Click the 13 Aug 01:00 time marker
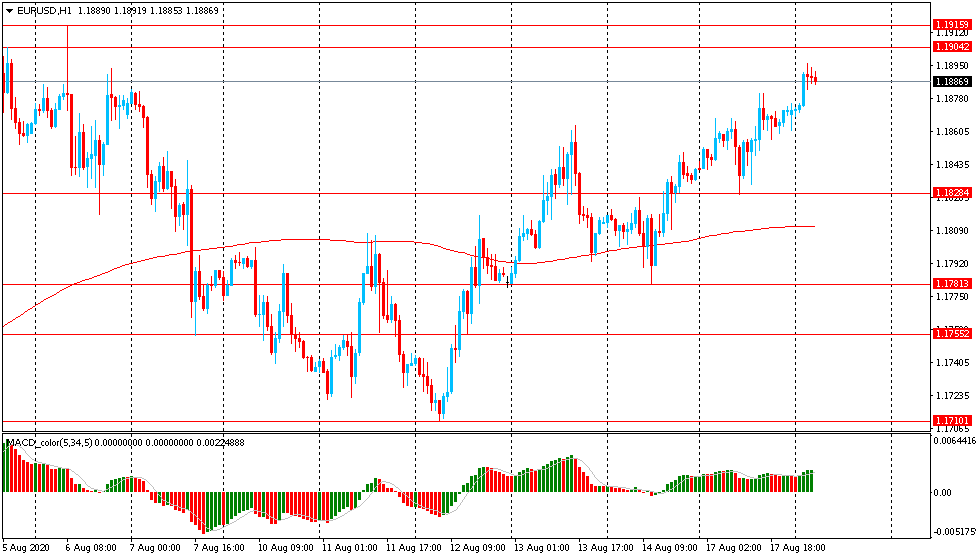The image size is (976, 559). pyautogui.click(x=541, y=548)
